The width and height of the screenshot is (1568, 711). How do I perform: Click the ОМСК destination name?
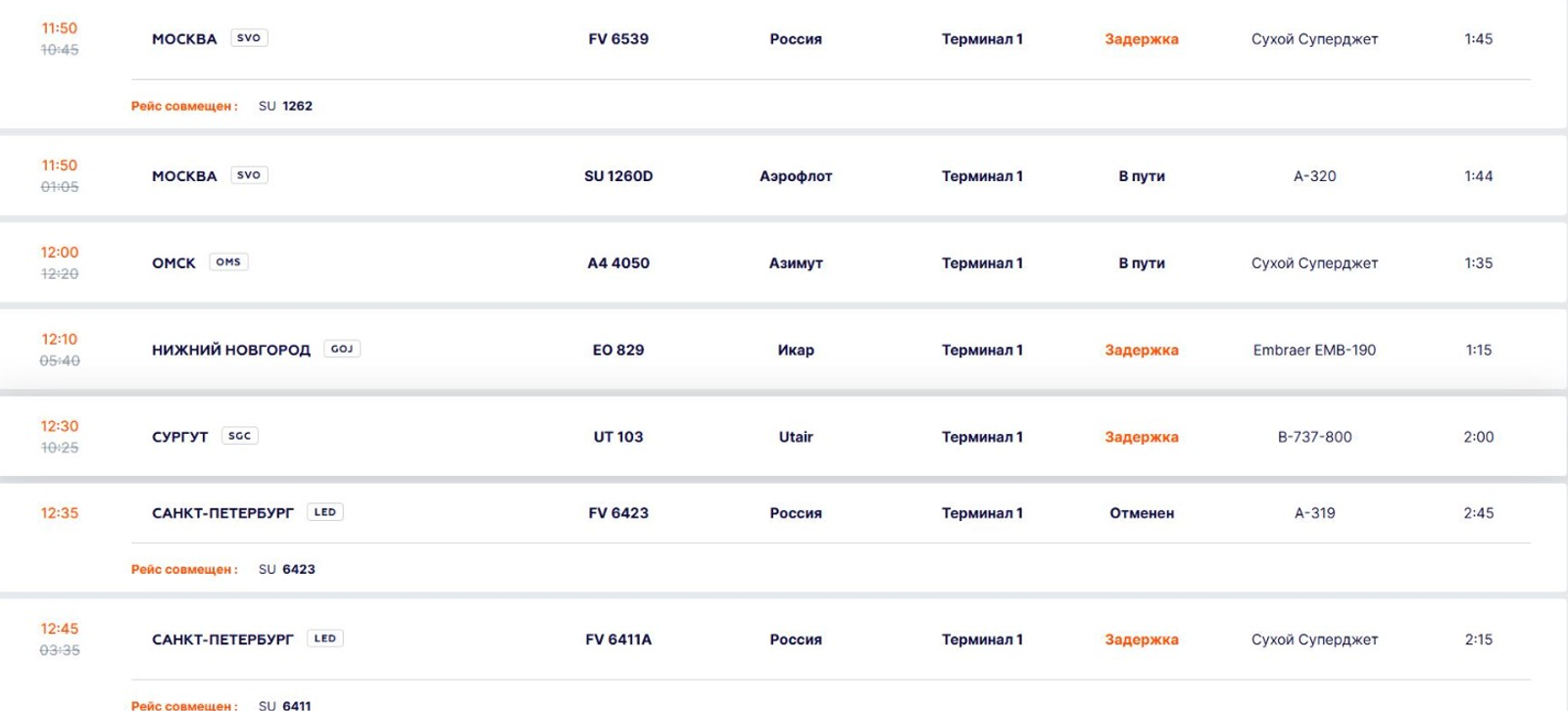coord(174,262)
